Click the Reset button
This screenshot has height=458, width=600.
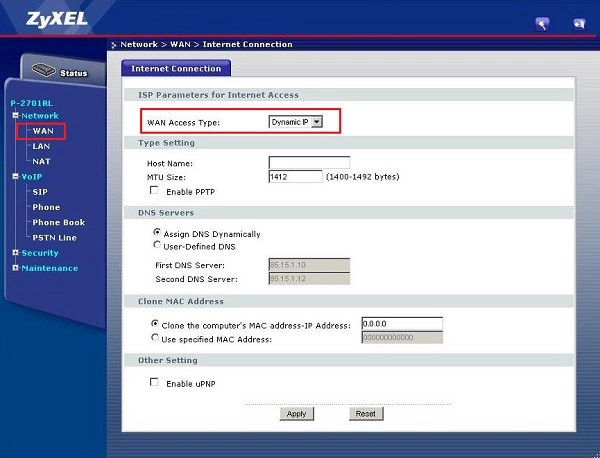366,414
